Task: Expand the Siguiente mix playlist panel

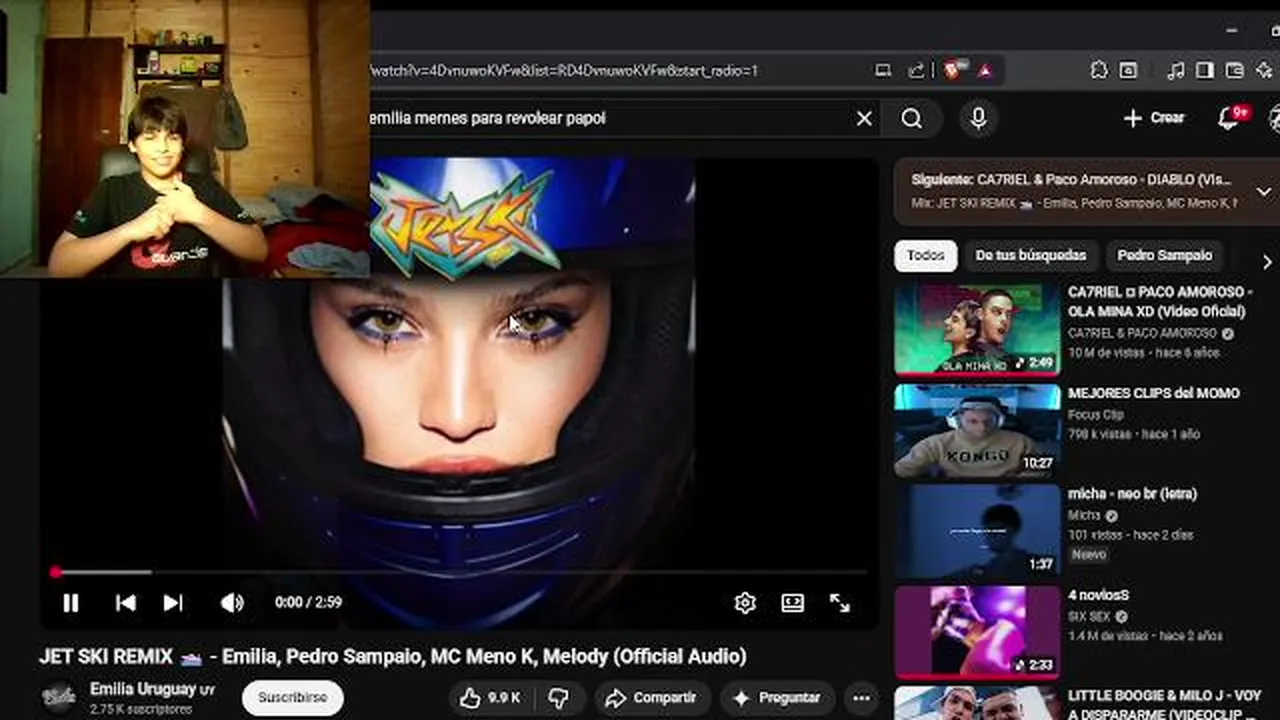Action: click(x=1264, y=191)
